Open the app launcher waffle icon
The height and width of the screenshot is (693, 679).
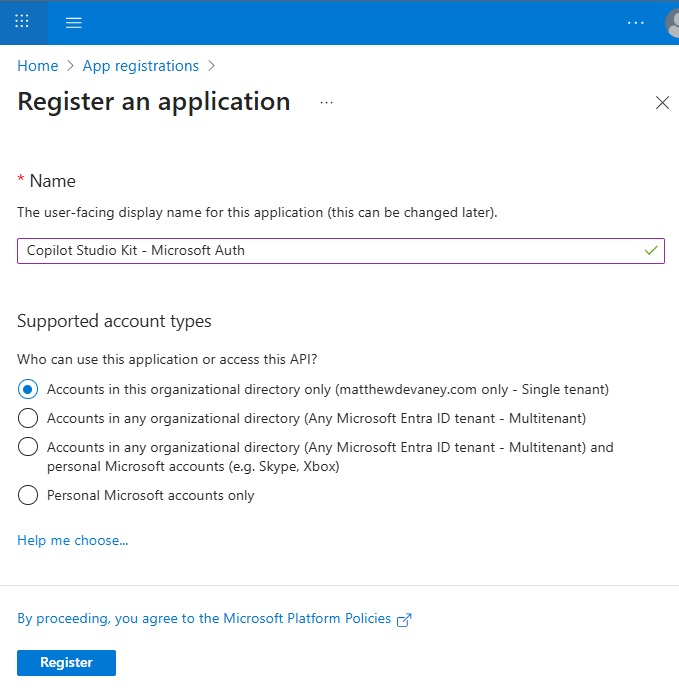[22, 22]
